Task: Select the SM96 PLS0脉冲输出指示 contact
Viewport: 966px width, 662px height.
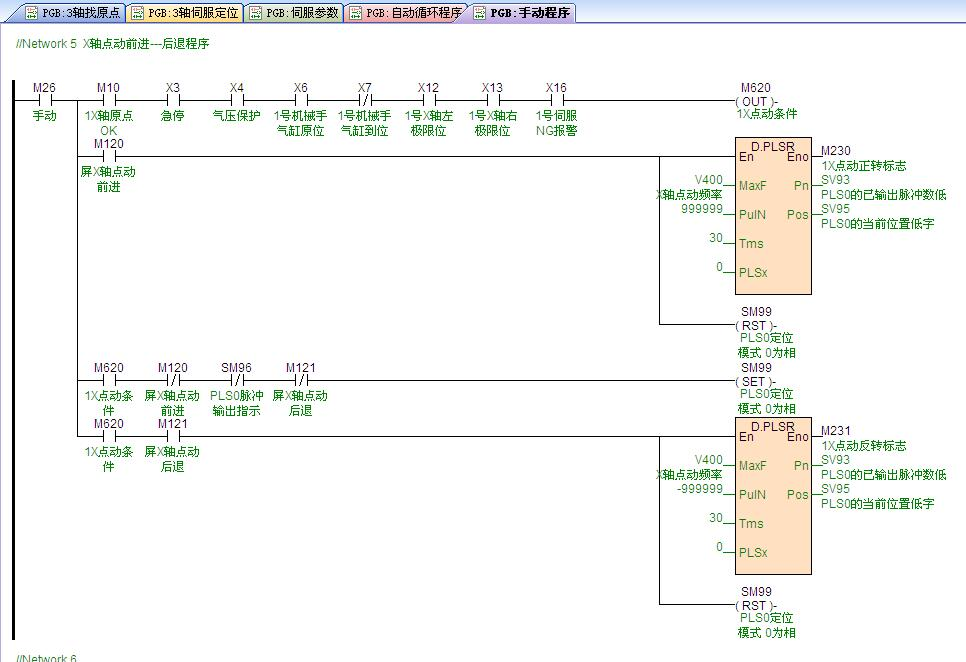Action: tap(236, 380)
